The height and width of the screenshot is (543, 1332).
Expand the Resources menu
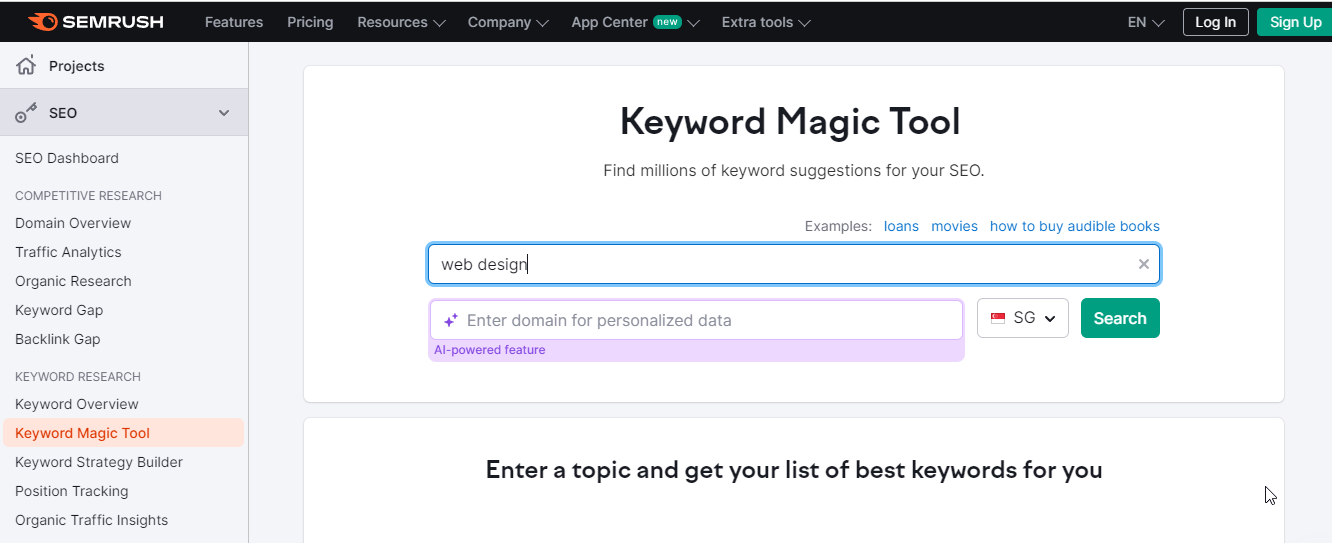click(401, 22)
